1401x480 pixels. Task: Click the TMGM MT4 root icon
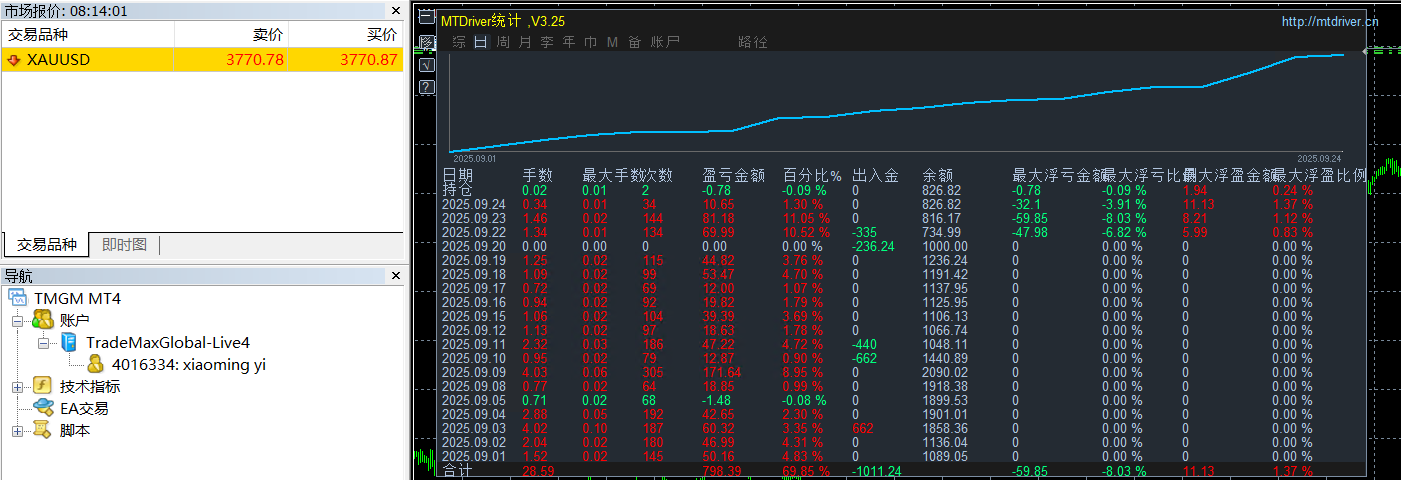click(x=20, y=298)
